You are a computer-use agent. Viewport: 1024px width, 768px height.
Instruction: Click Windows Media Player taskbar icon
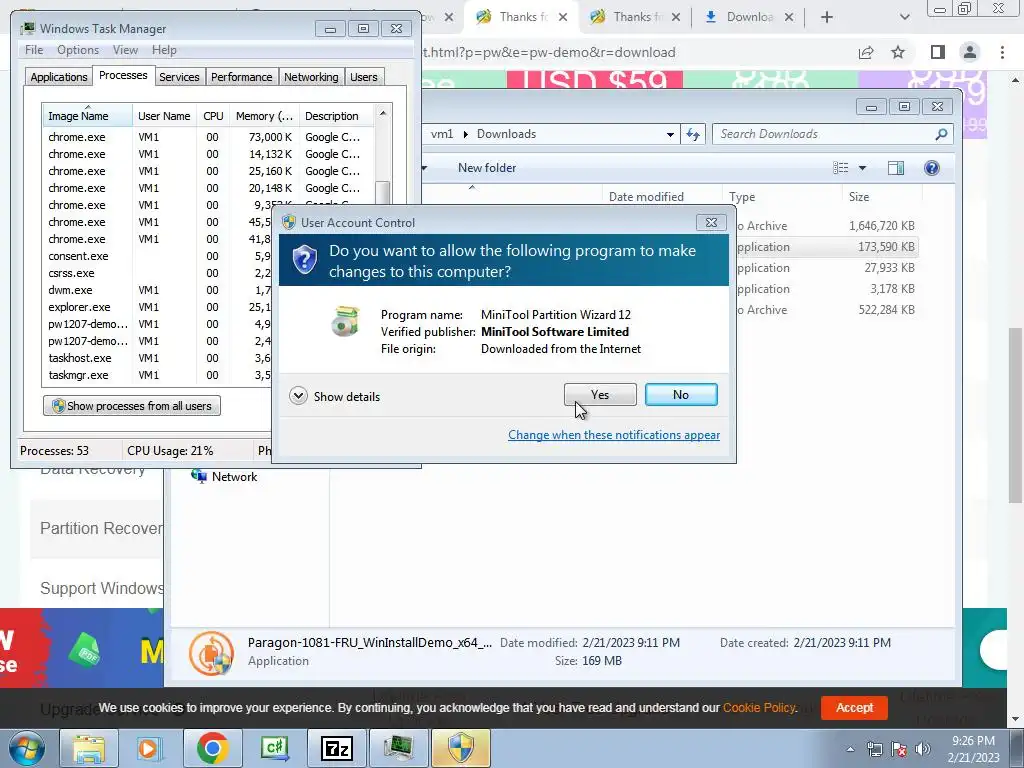click(149, 748)
